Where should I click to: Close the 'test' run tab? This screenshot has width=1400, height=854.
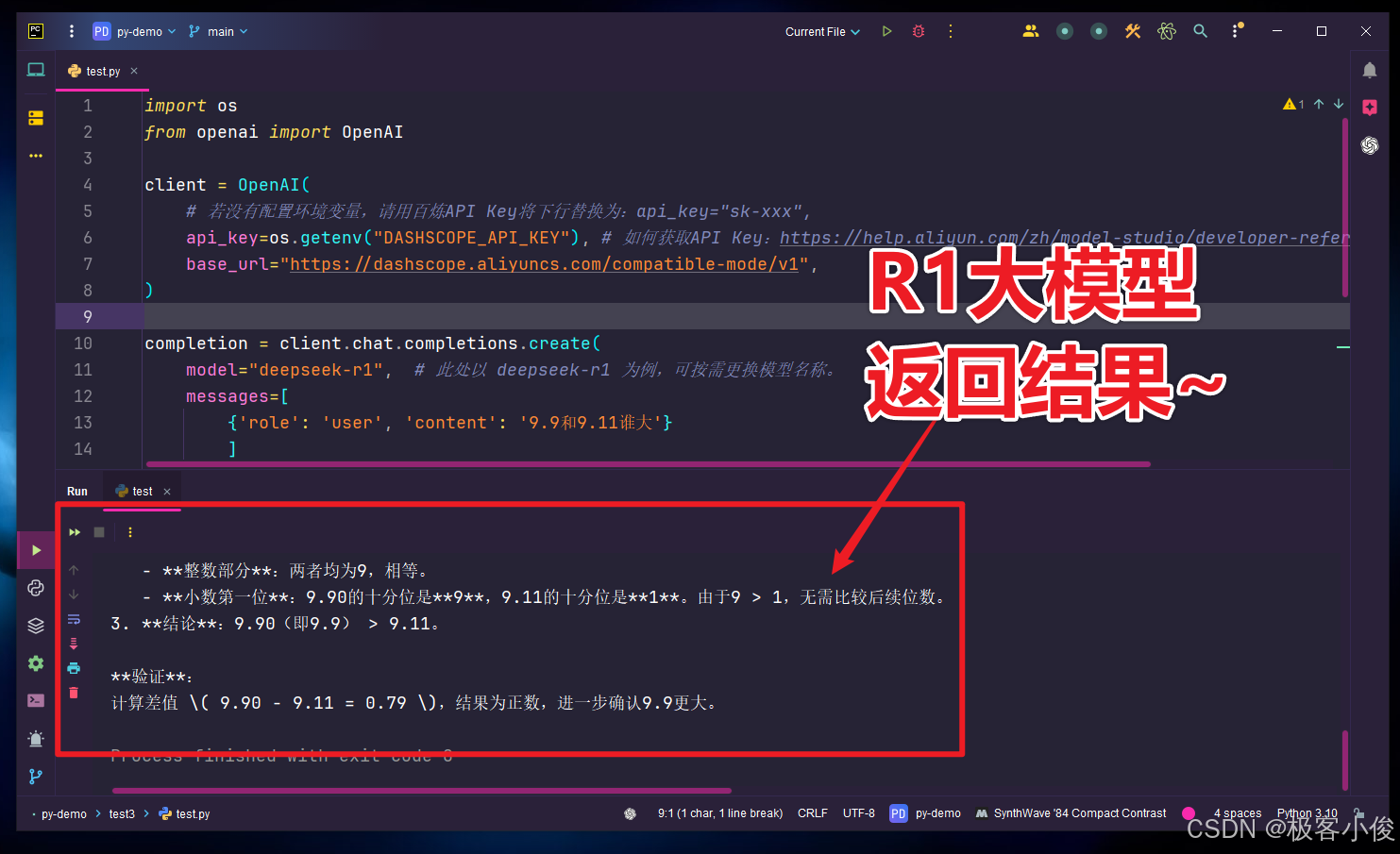tap(167, 492)
